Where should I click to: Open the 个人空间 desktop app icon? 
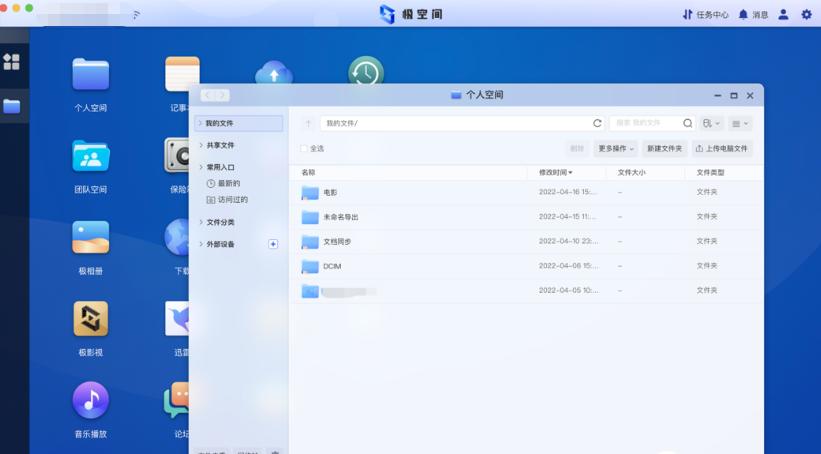point(91,75)
